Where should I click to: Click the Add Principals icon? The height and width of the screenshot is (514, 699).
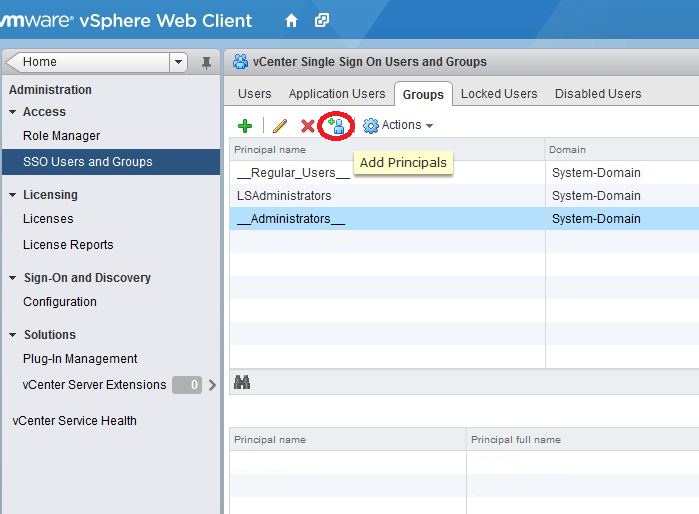[x=337, y=126]
